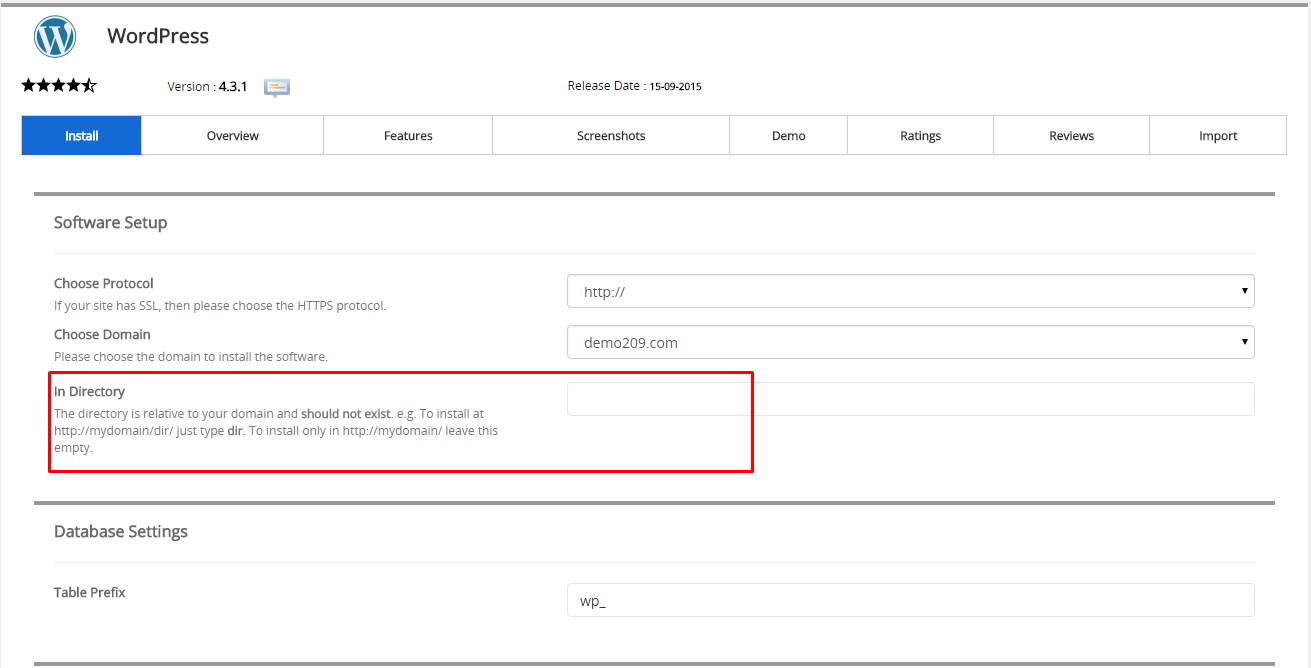Click the In Directory description paragraph
This screenshot has width=1311, height=668.
(276, 430)
